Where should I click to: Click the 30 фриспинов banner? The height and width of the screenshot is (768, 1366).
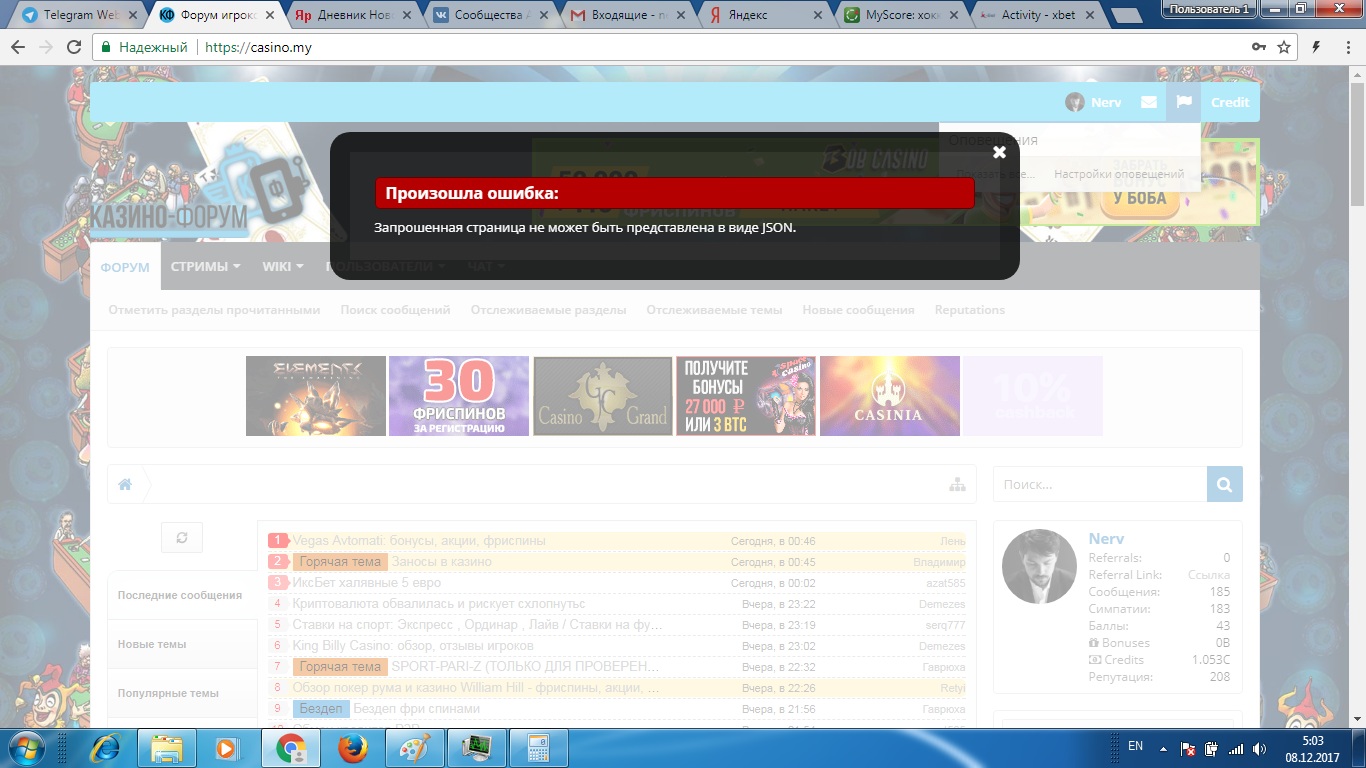click(459, 396)
